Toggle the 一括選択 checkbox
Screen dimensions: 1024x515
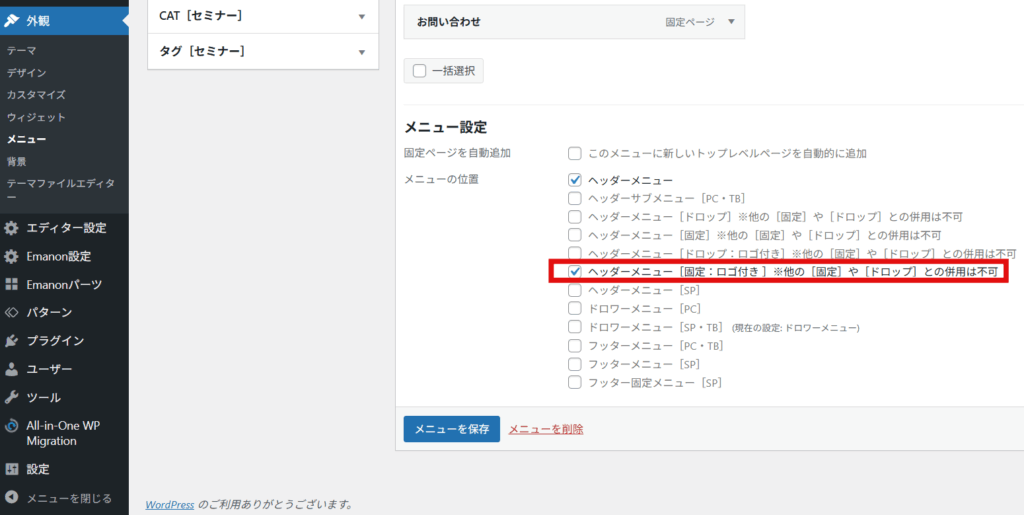tap(419, 70)
